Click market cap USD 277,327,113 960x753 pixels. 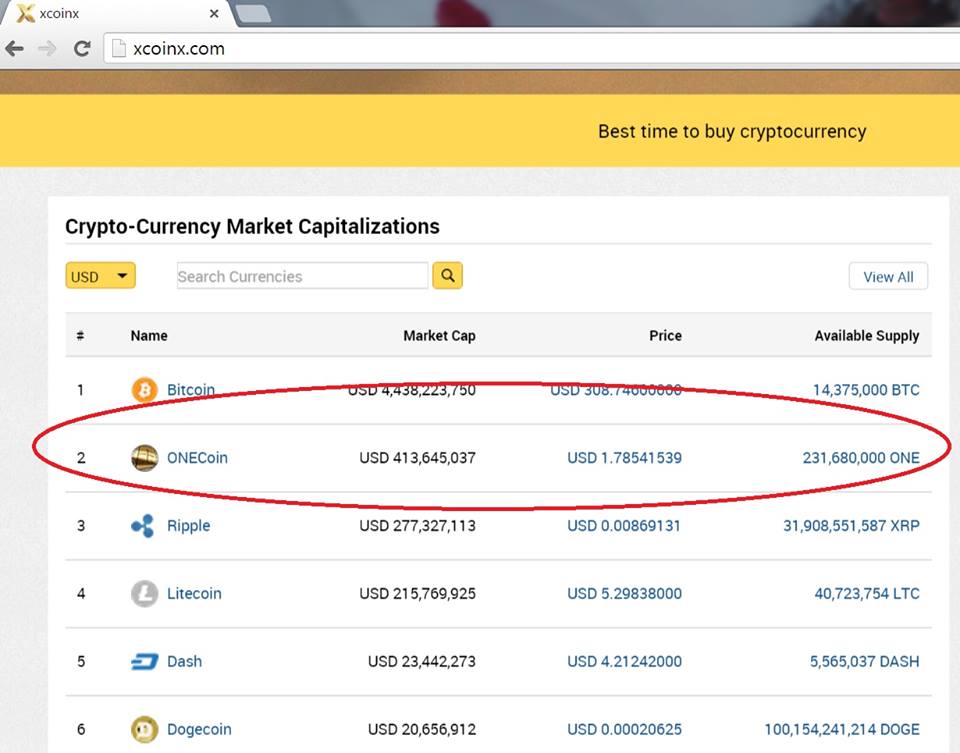point(418,526)
